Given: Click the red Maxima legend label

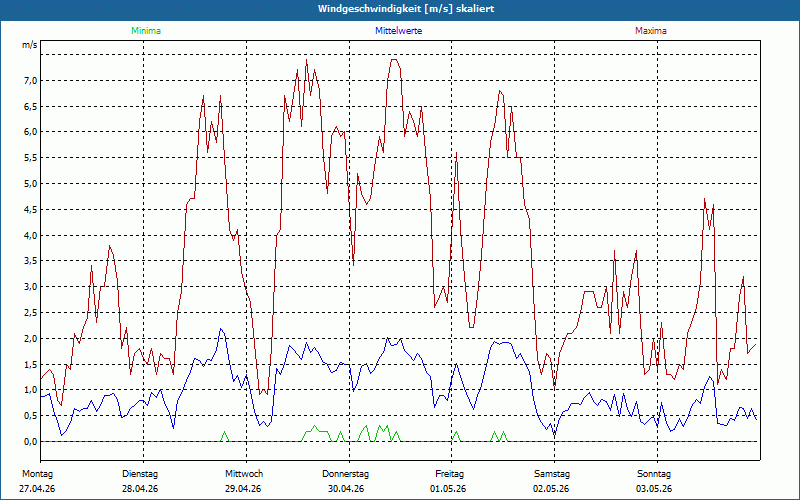Looking at the screenshot, I should (651, 31).
